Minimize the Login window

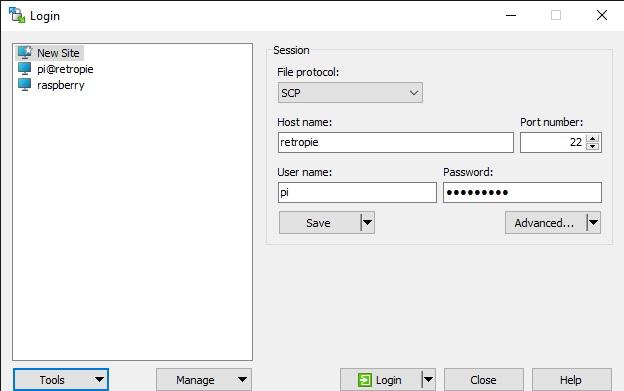(511, 16)
